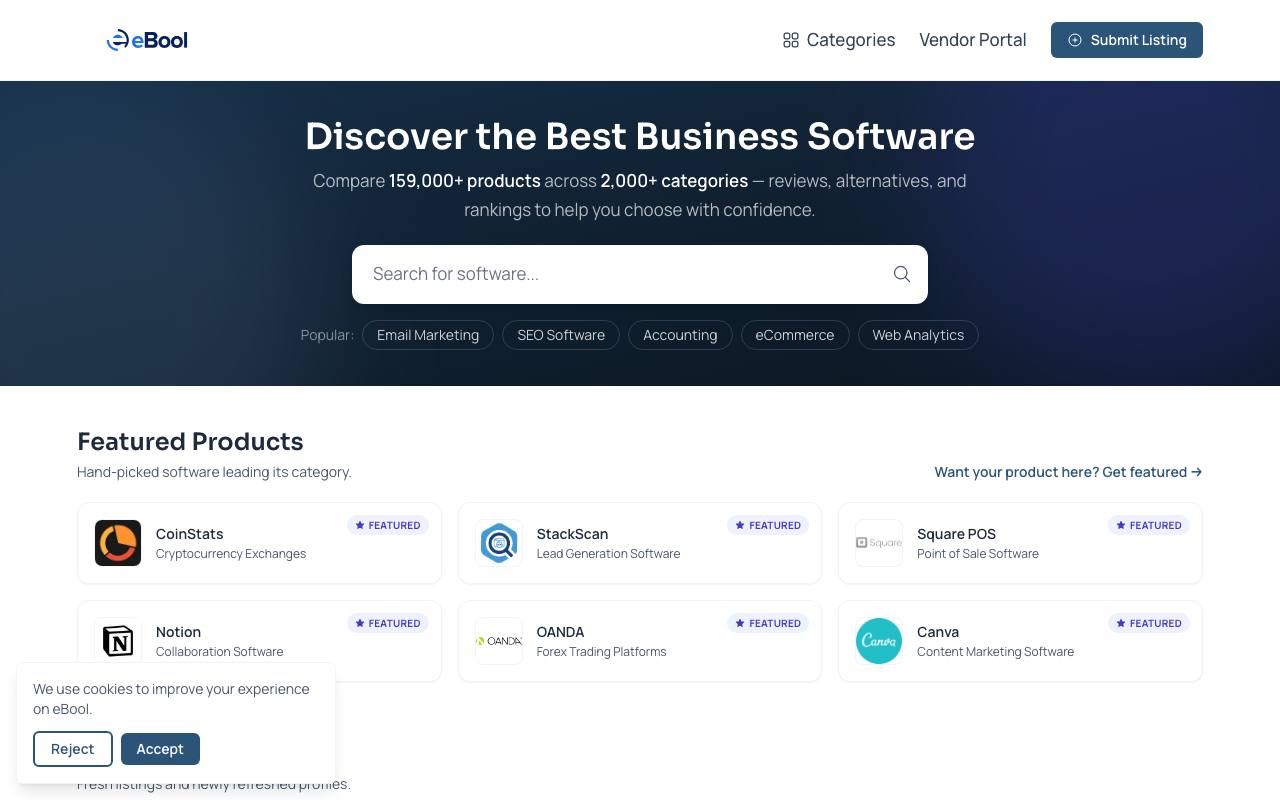Click the Featured badge on Canva
1280x800 pixels.
(x=1149, y=623)
